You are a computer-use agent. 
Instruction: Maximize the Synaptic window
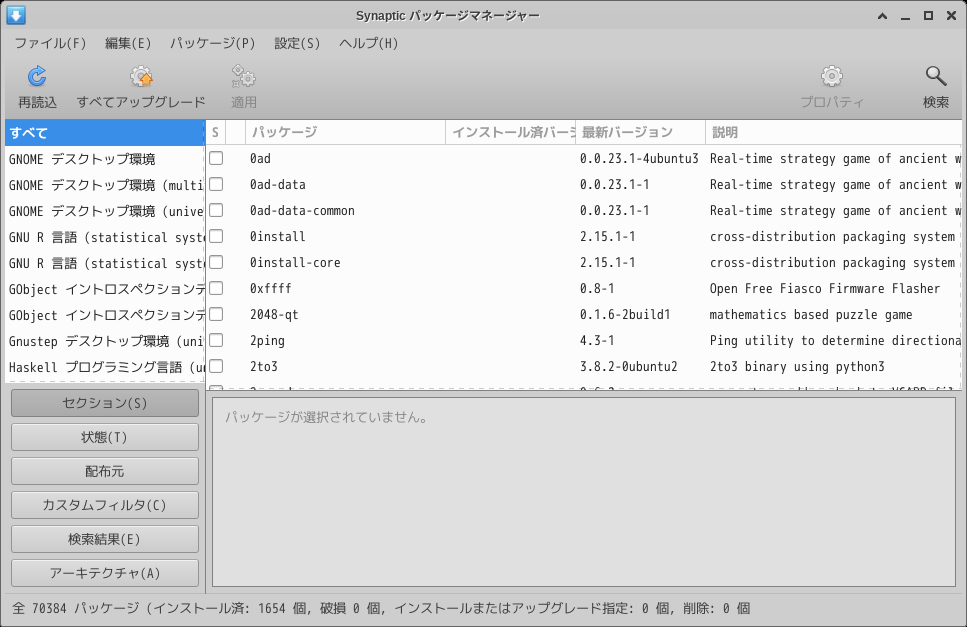point(928,16)
